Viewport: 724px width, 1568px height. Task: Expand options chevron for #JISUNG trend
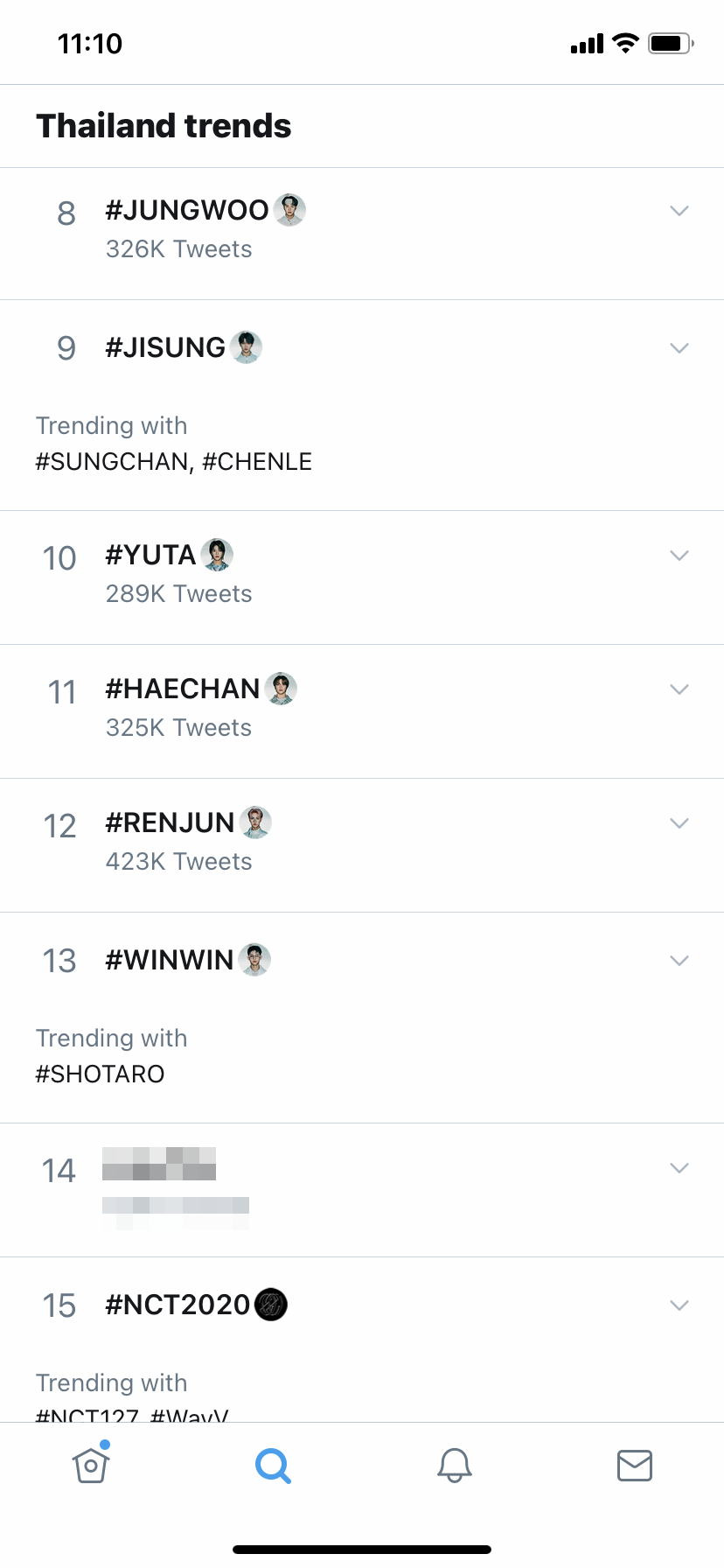coord(679,348)
